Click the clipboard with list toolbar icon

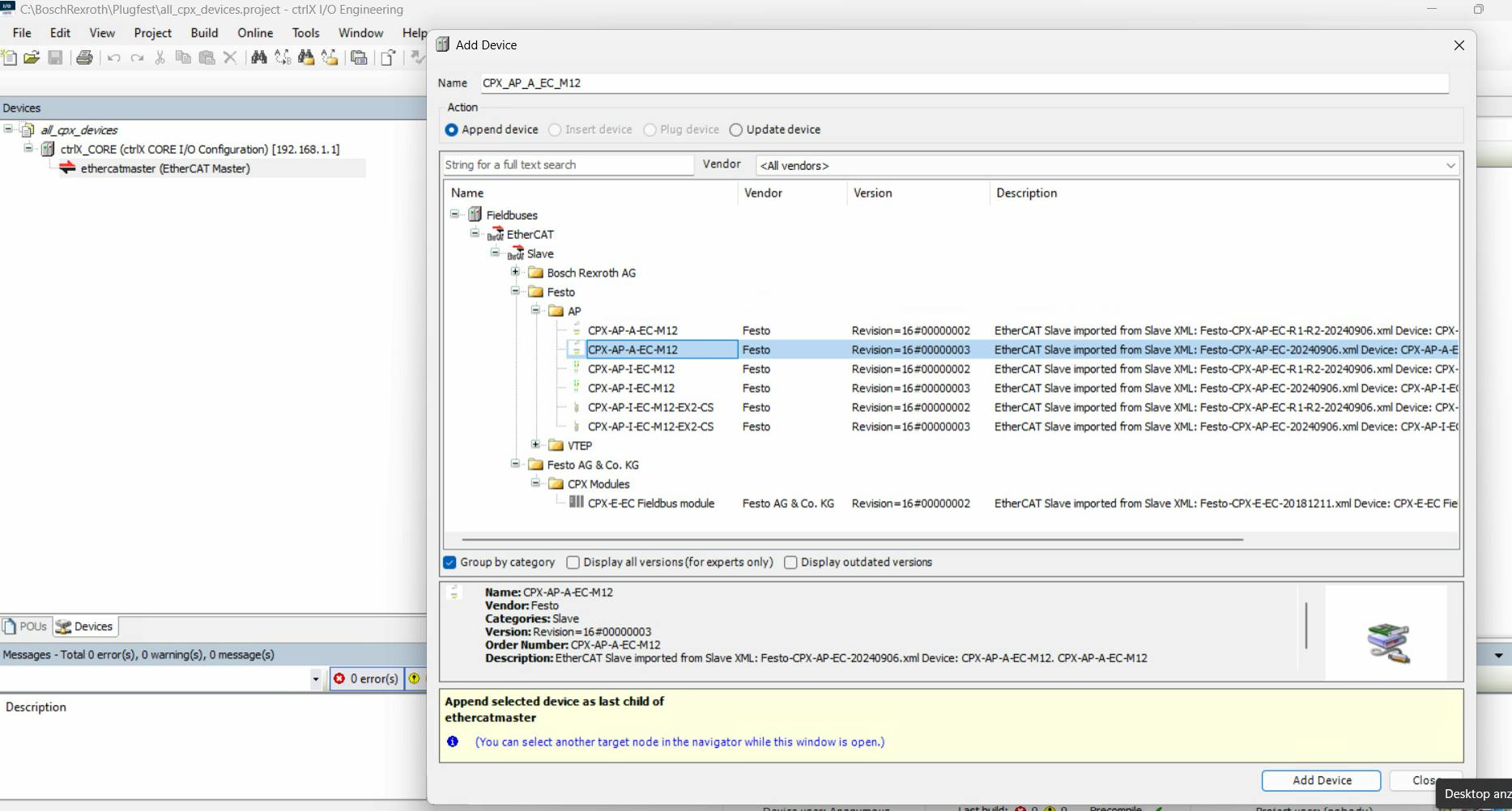click(x=359, y=57)
